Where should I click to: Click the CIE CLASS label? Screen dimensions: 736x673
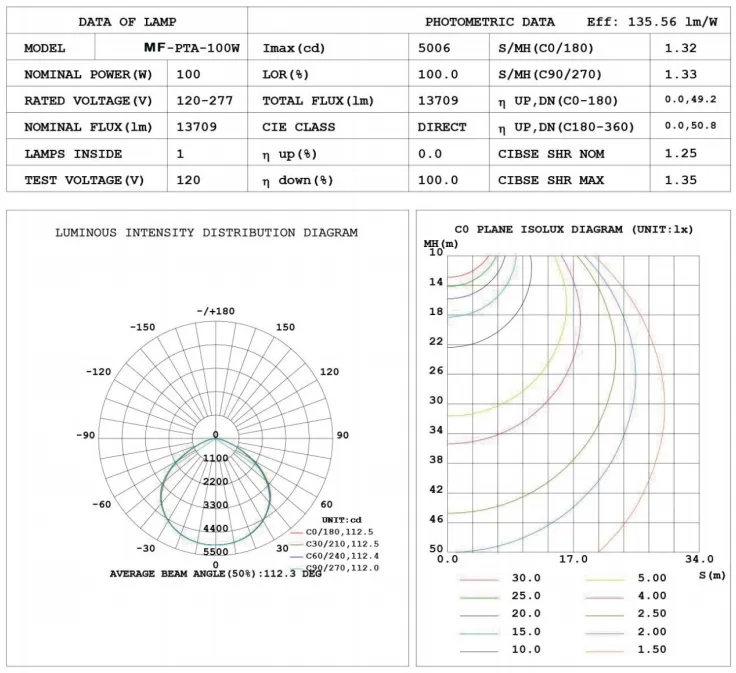(299, 127)
